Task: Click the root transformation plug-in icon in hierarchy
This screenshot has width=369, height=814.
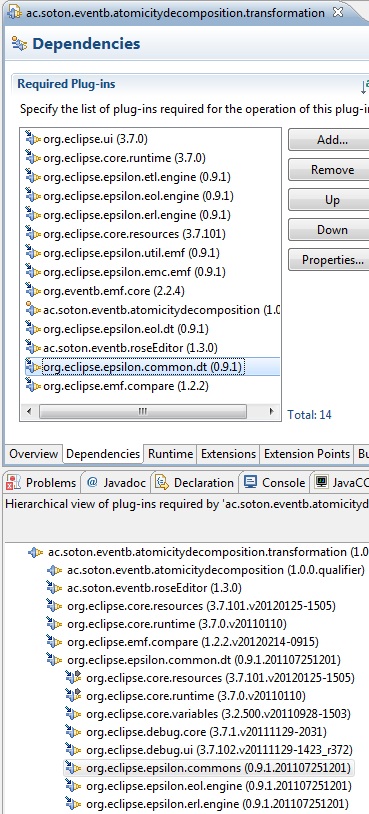Action: tap(36, 552)
